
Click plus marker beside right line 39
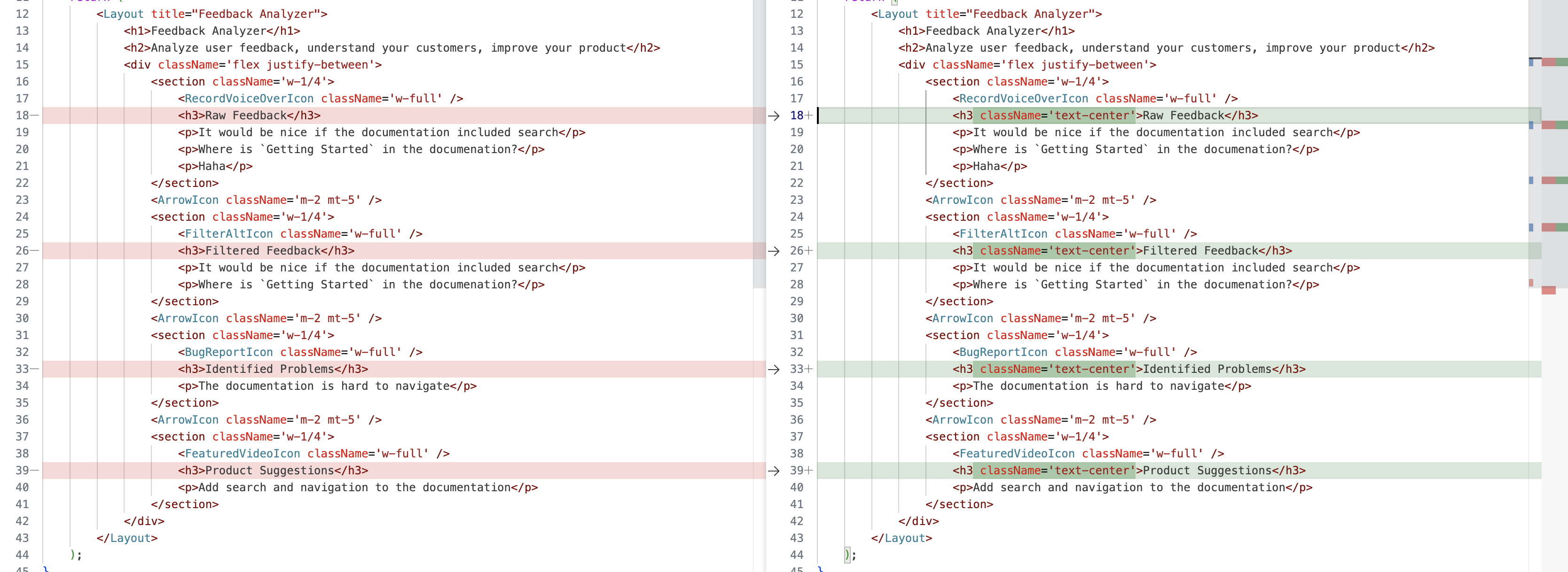pos(809,471)
